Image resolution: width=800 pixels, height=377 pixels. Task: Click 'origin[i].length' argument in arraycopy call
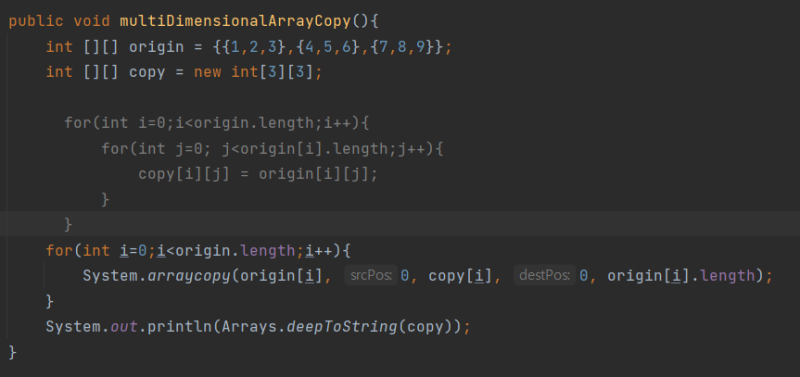pyautogui.click(x=681, y=276)
